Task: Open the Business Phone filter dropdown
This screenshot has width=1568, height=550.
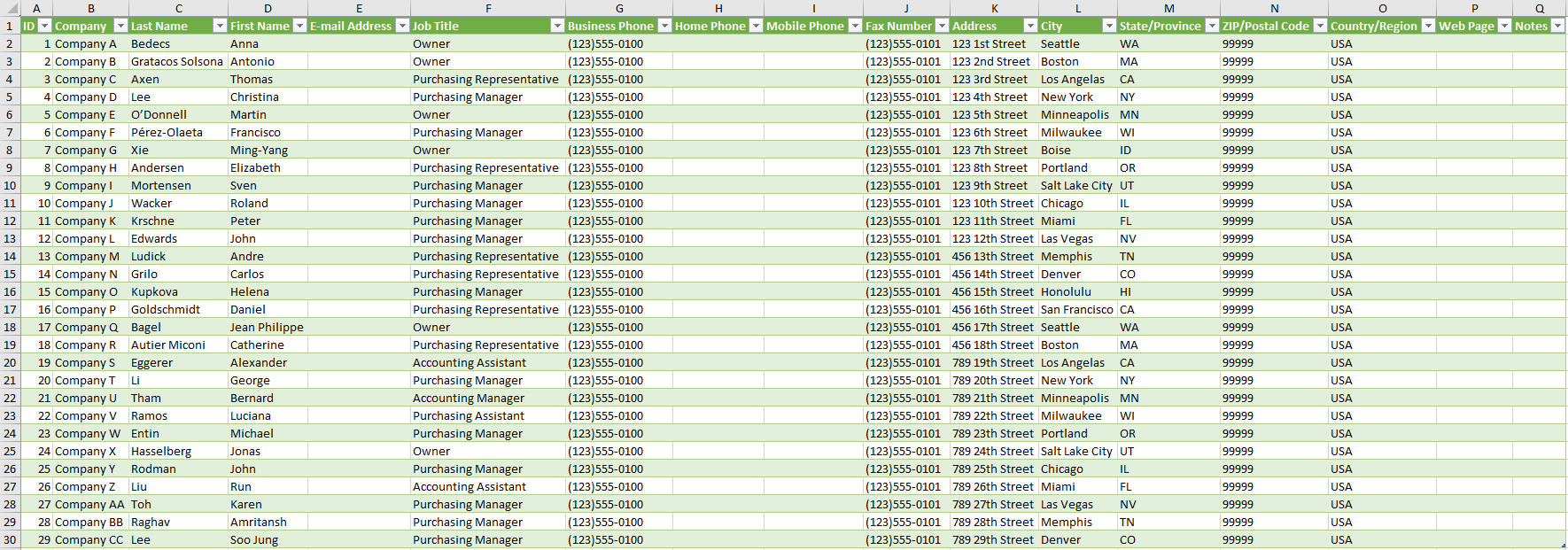Action: [664, 26]
